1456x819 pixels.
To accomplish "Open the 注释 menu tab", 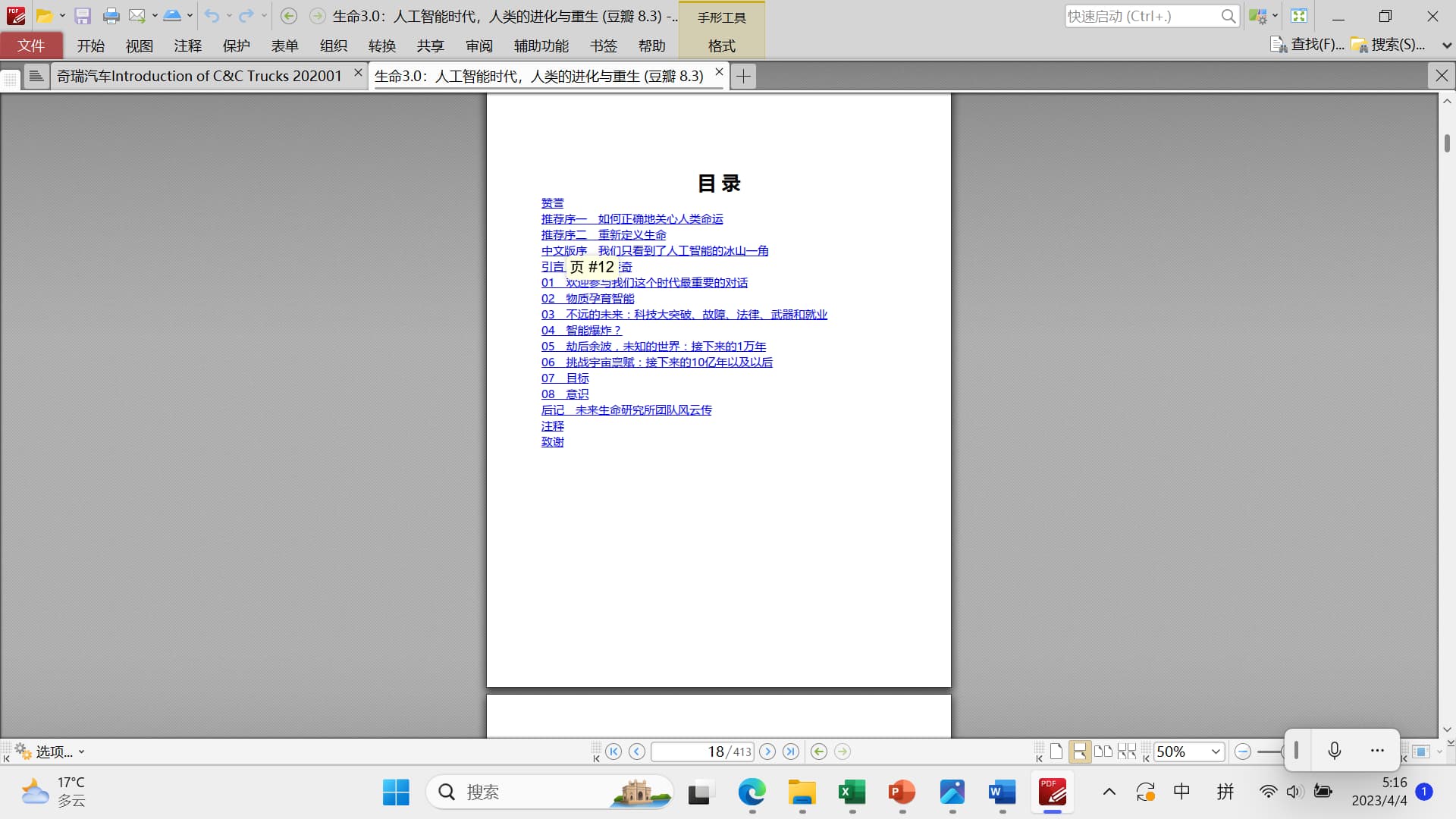I will 187,45.
